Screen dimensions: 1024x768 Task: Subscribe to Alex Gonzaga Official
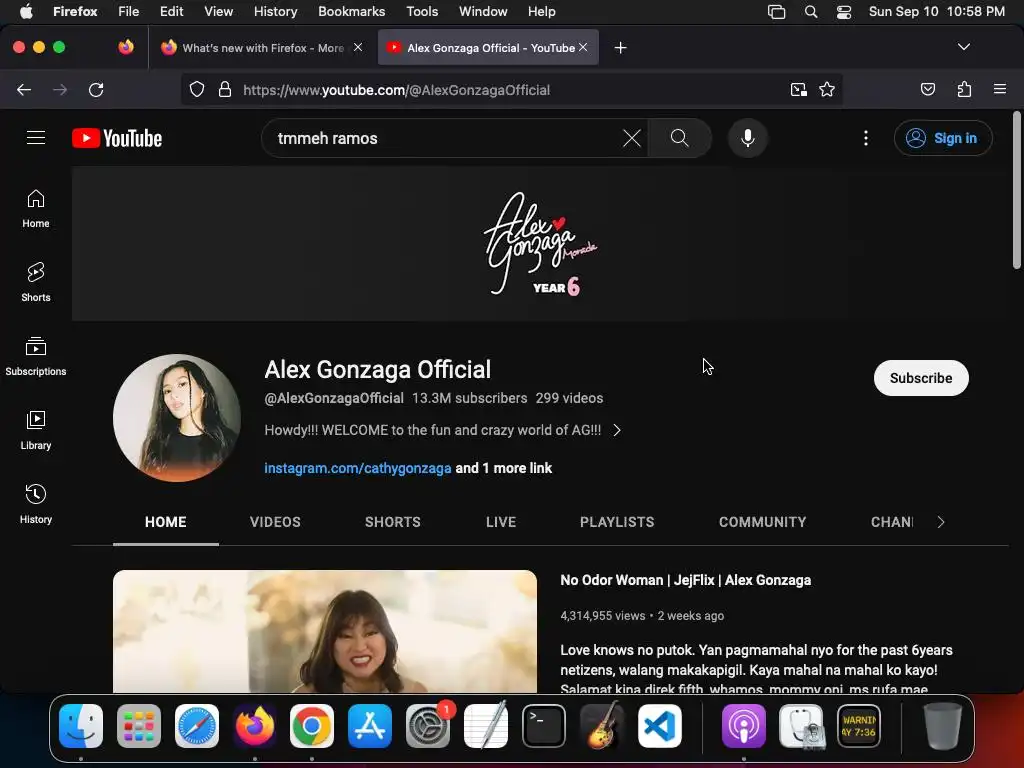coord(921,378)
